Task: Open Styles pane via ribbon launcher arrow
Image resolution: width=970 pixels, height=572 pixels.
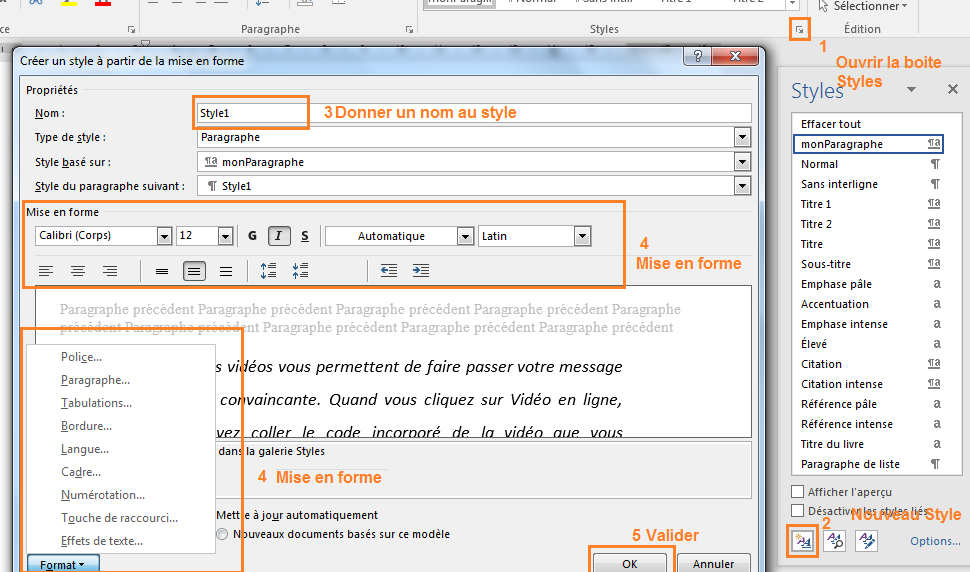Action: tap(800, 29)
